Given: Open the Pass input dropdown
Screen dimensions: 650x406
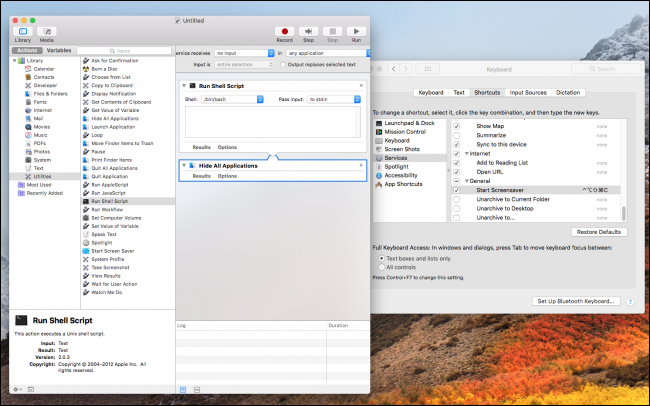Looking at the screenshot, I should (334, 99).
